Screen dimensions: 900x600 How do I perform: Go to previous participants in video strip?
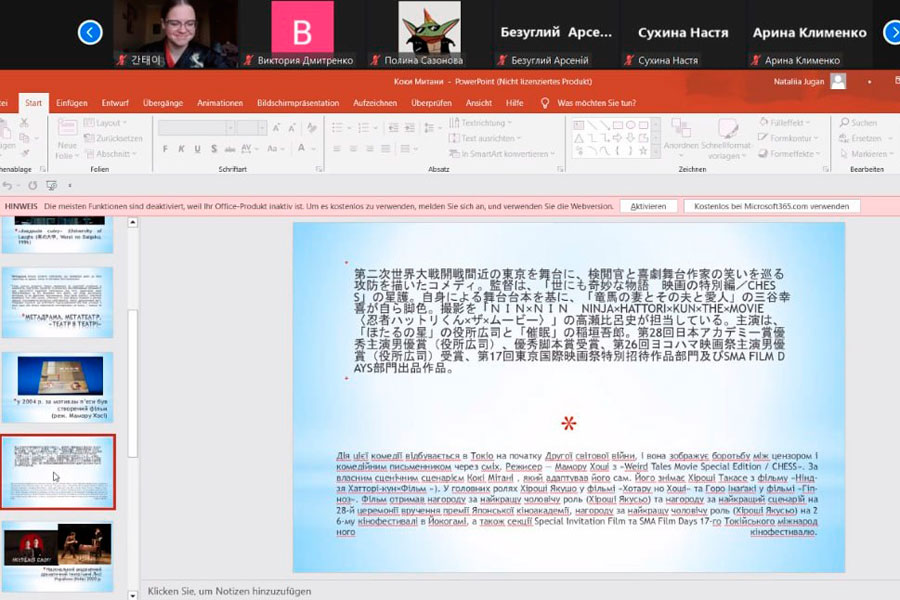point(90,32)
